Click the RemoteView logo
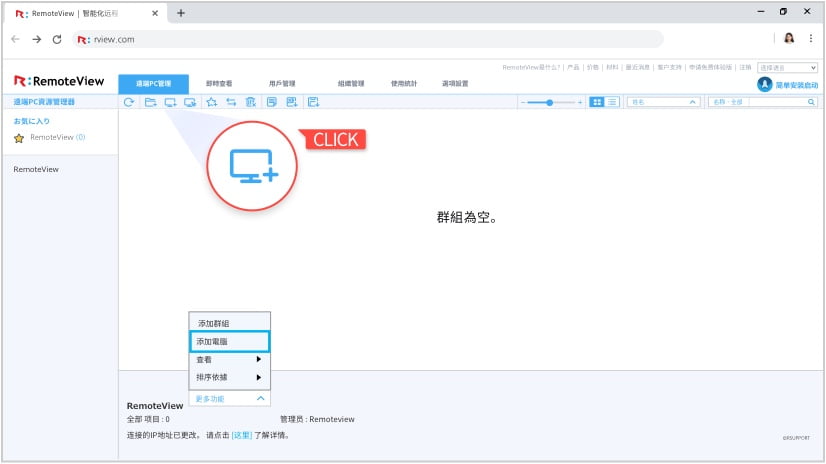826x464 pixels. [59, 81]
